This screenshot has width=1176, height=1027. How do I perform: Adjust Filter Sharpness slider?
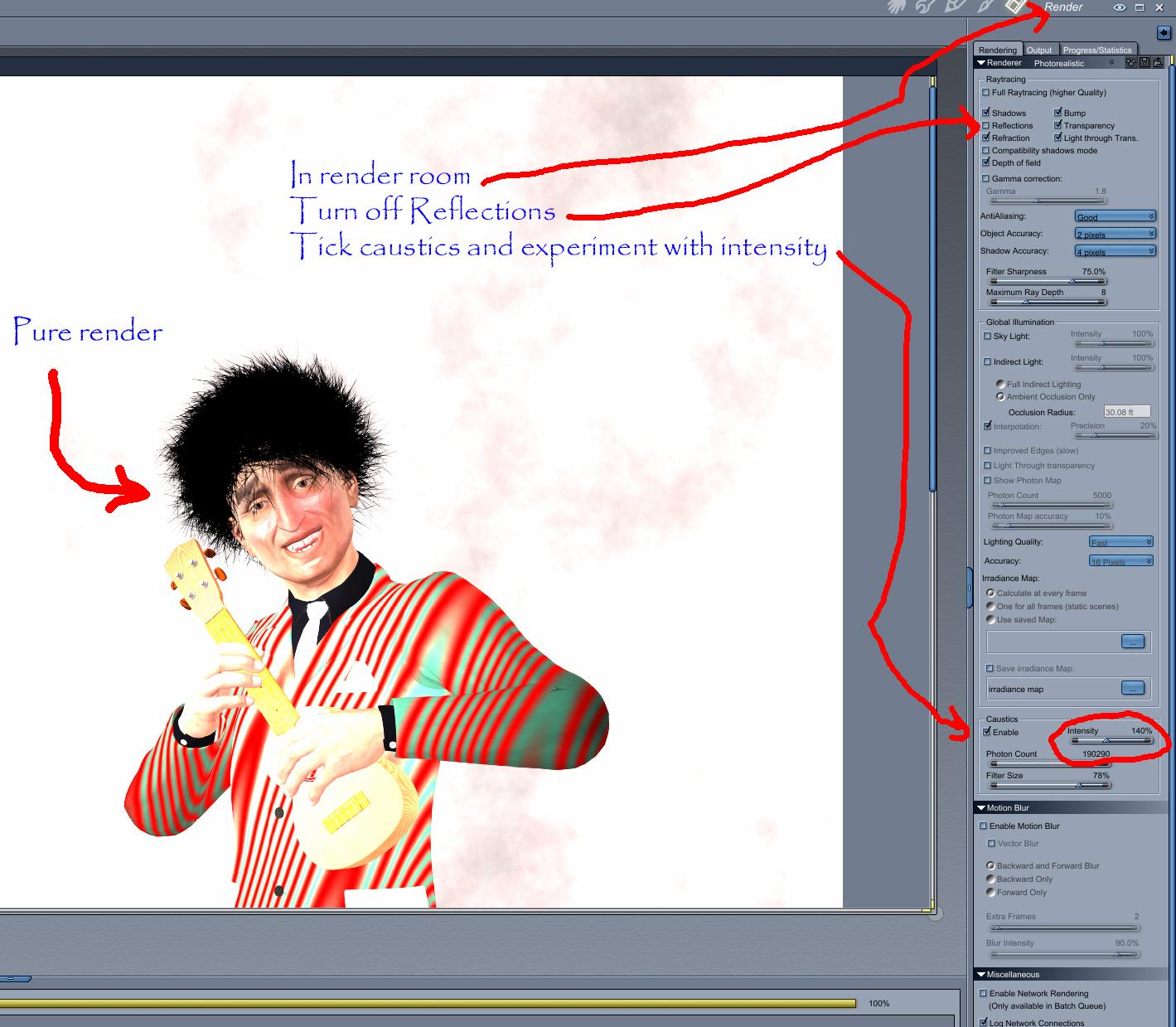click(x=1047, y=282)
